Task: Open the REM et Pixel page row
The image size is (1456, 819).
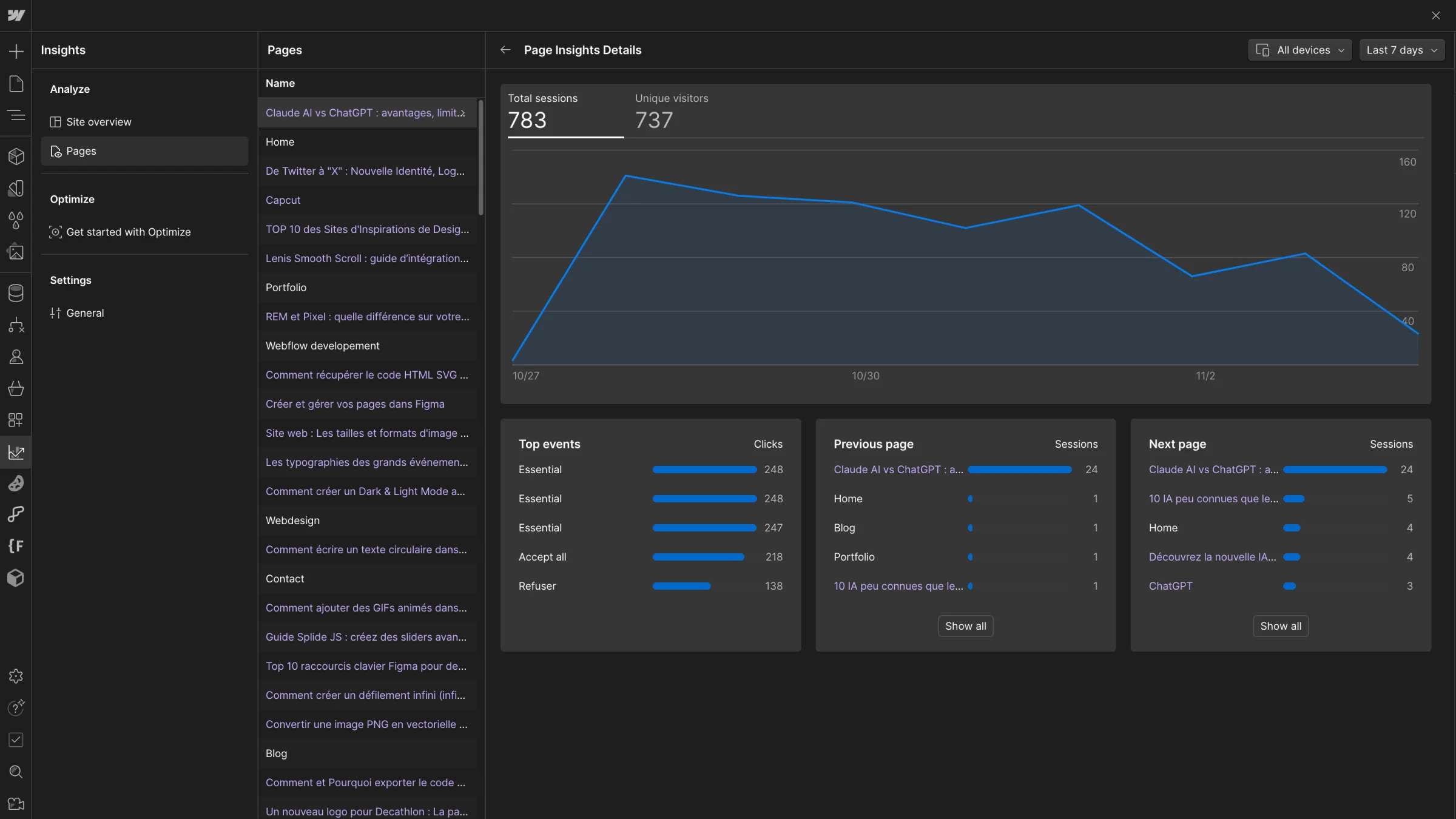Action: click(368, 317)
